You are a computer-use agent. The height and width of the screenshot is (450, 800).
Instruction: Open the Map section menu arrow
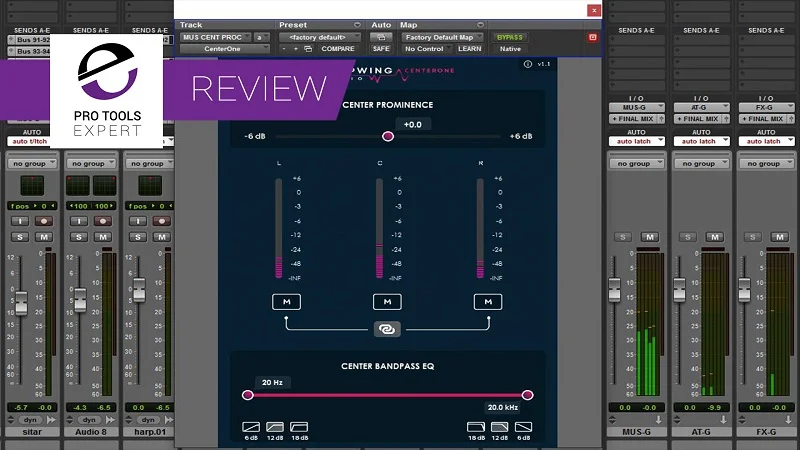(480, 25)
